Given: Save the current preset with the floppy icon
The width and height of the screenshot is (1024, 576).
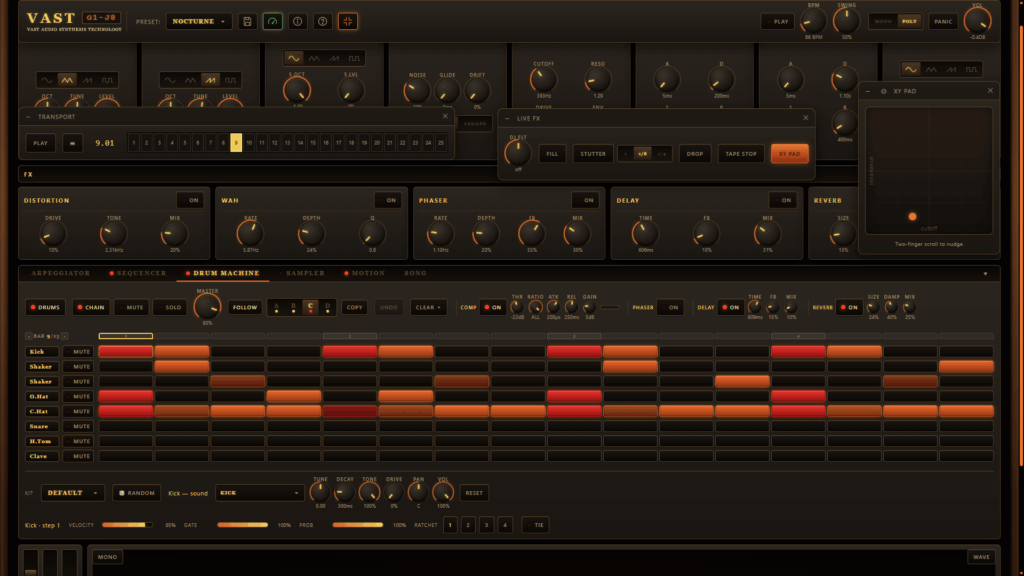Looking at the screenshot, I should click(248, 22).
